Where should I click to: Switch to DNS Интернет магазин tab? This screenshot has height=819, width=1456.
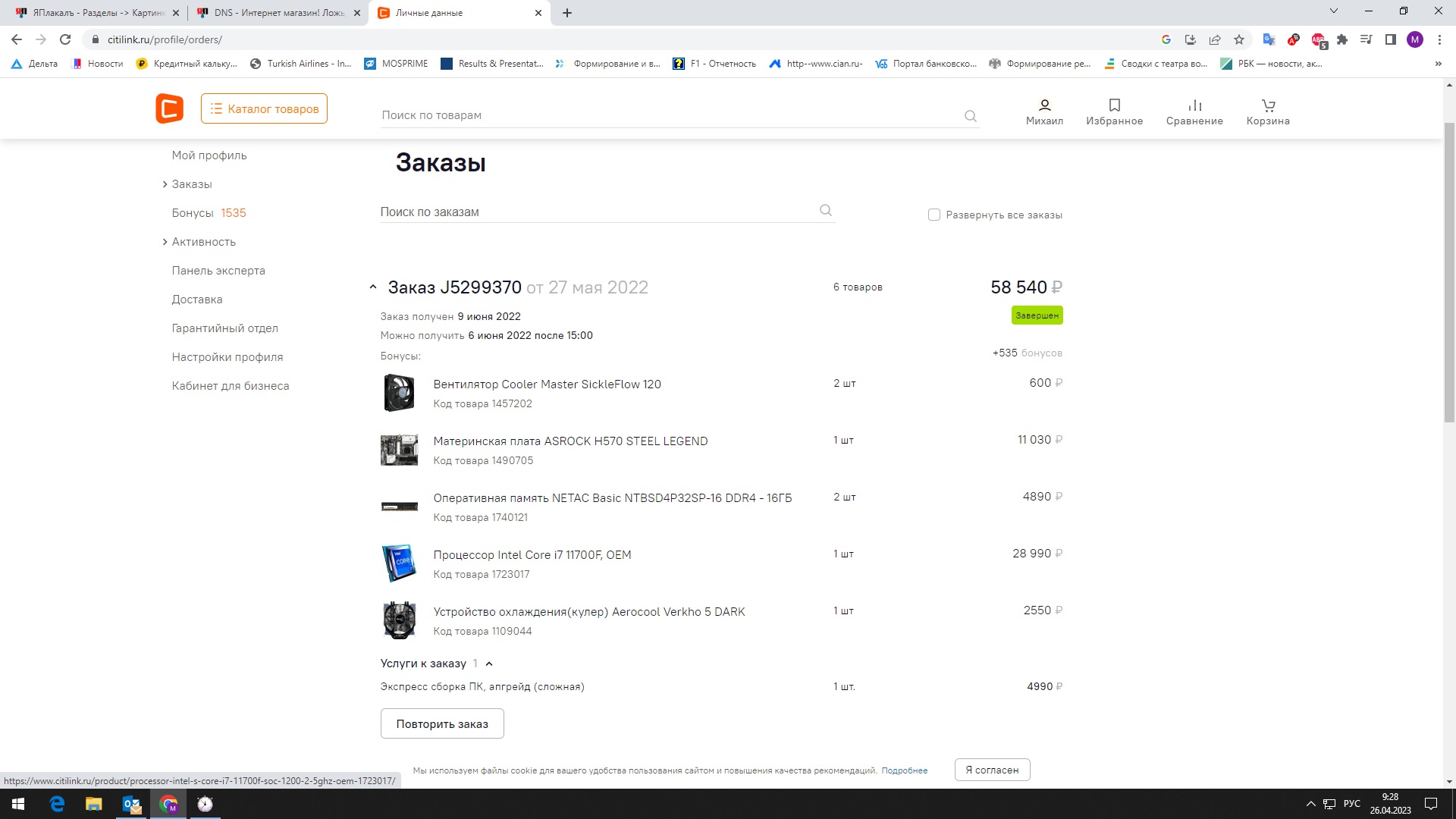click(x=278, y=13)
